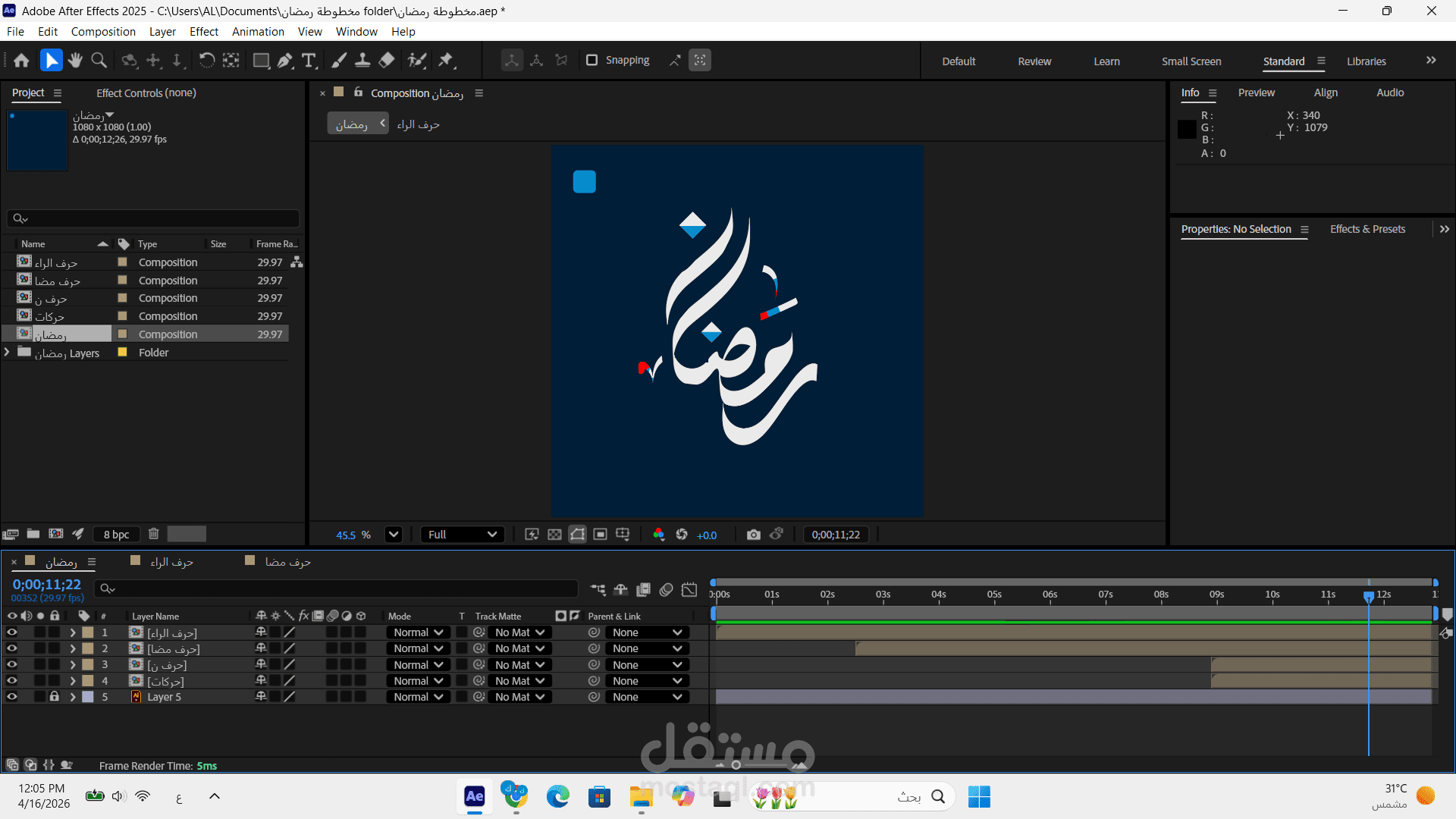1456x819 pixels.
Task: Select the Eraser tool
Action: click(x=387, y=61)
